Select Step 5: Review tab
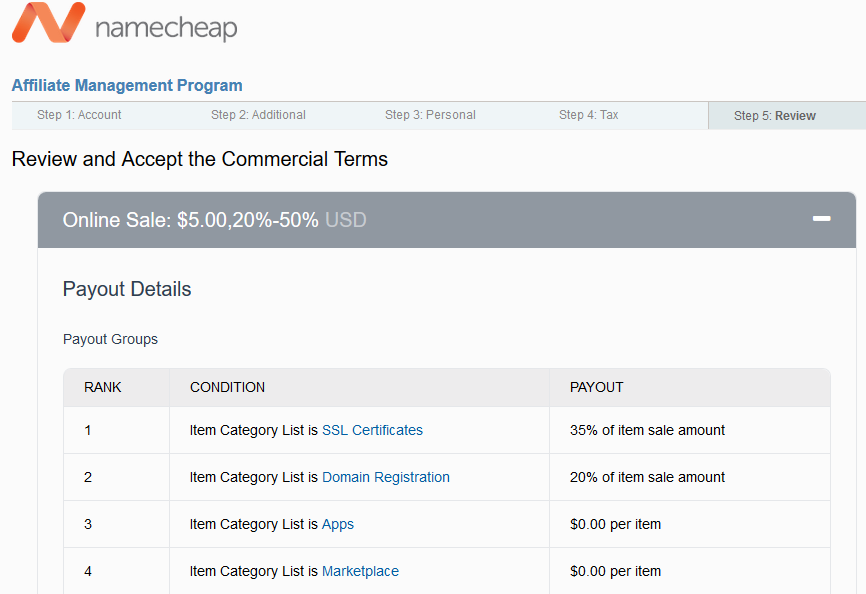The height and width of the screenshot is (594, 866). click(x=774, y=116)
